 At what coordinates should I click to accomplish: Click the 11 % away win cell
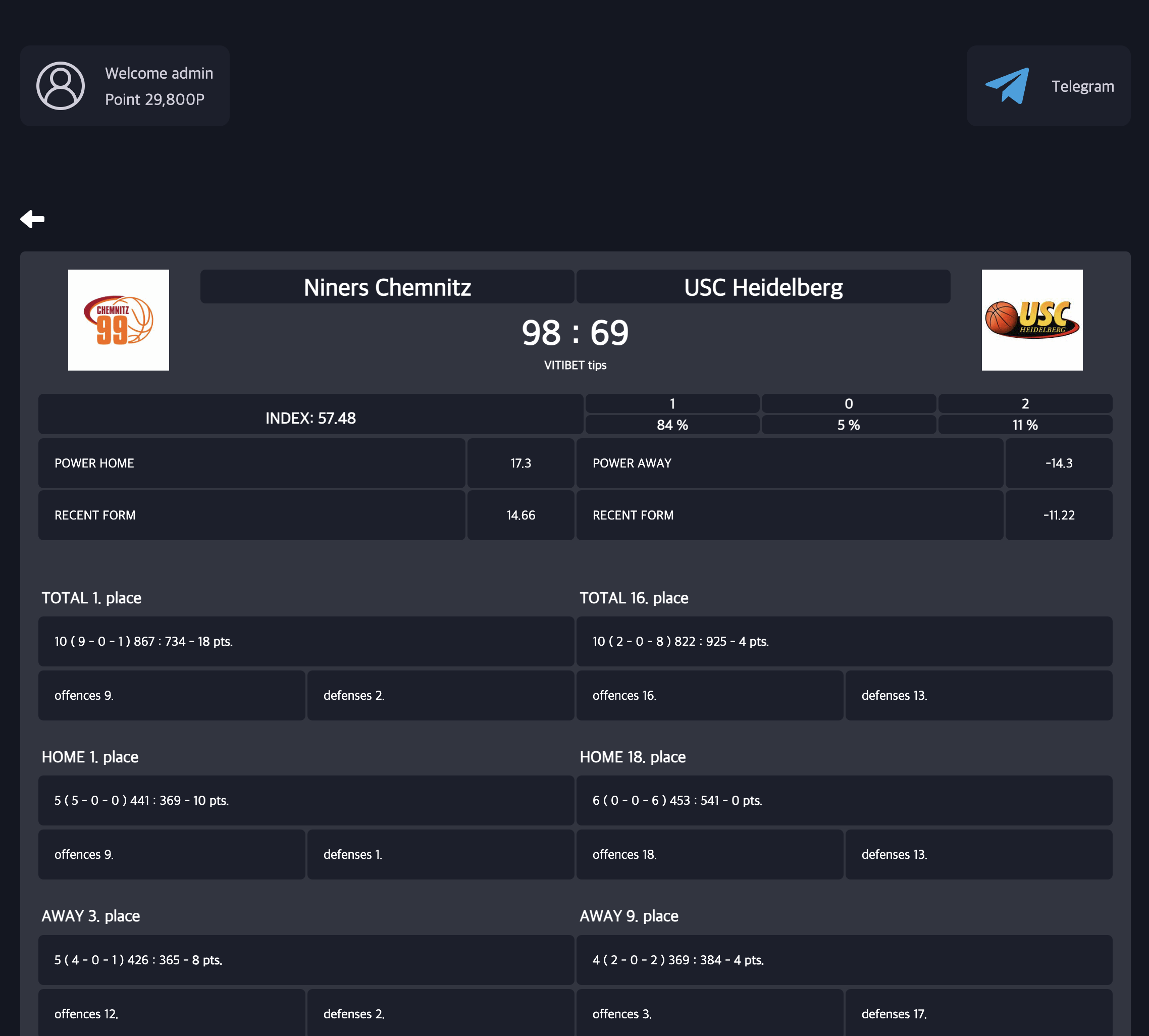[x=1024, y=425]
